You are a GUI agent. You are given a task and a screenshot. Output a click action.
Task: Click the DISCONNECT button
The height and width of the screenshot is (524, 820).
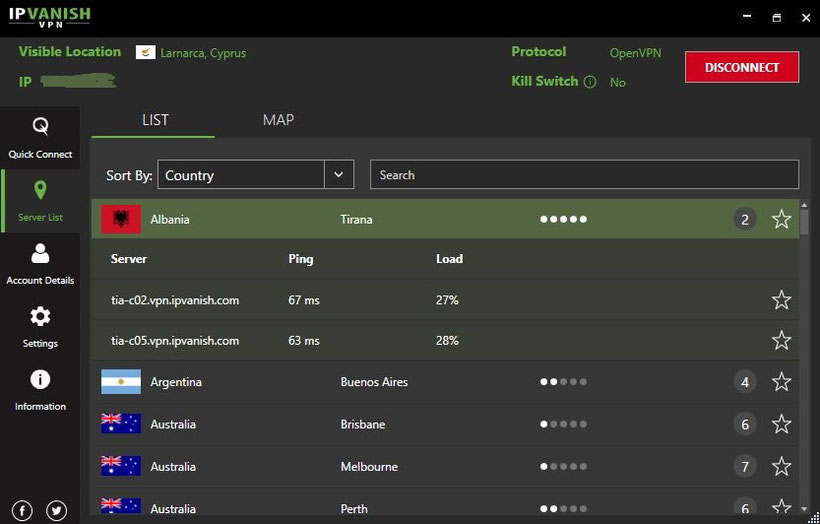(x=742, y=67)
